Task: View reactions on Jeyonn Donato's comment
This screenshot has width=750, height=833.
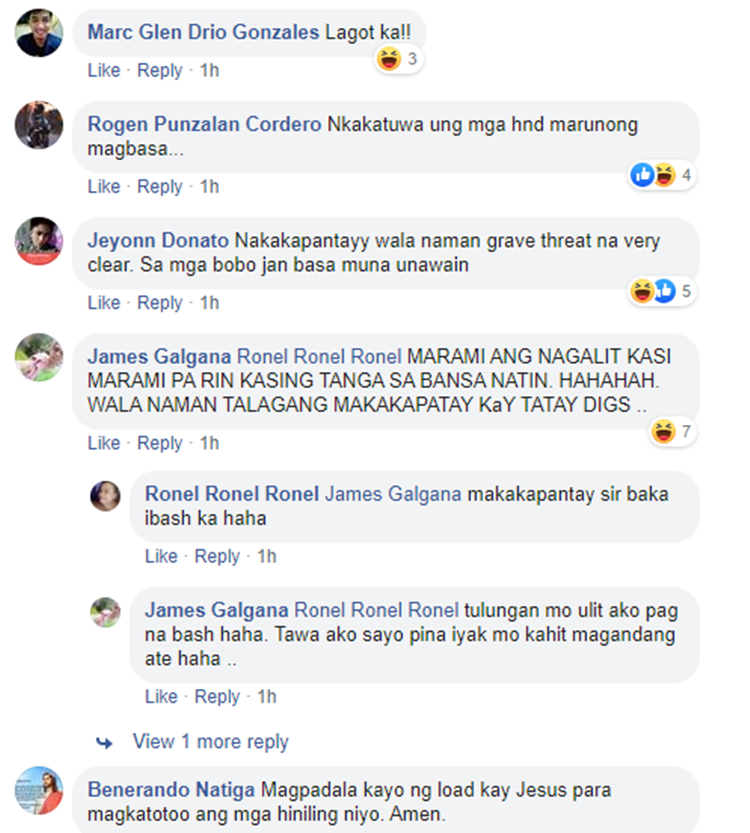Action: [663, 291]
